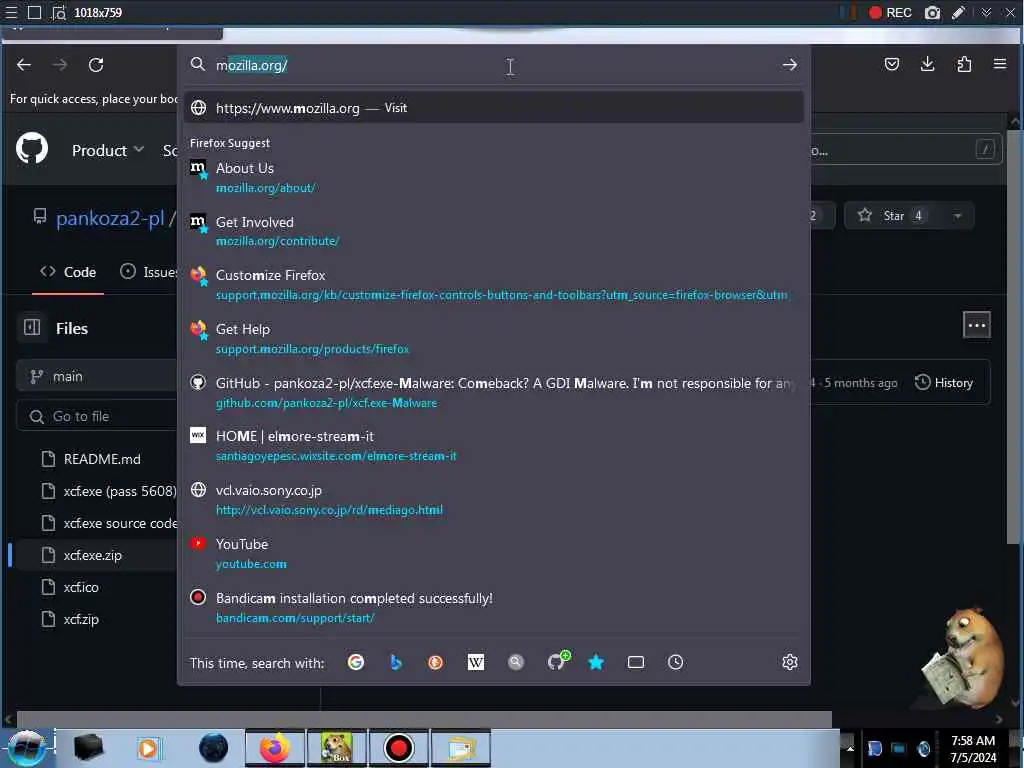Open the commit History link
The image size is (1024, 768).
[x=944, y=383]
